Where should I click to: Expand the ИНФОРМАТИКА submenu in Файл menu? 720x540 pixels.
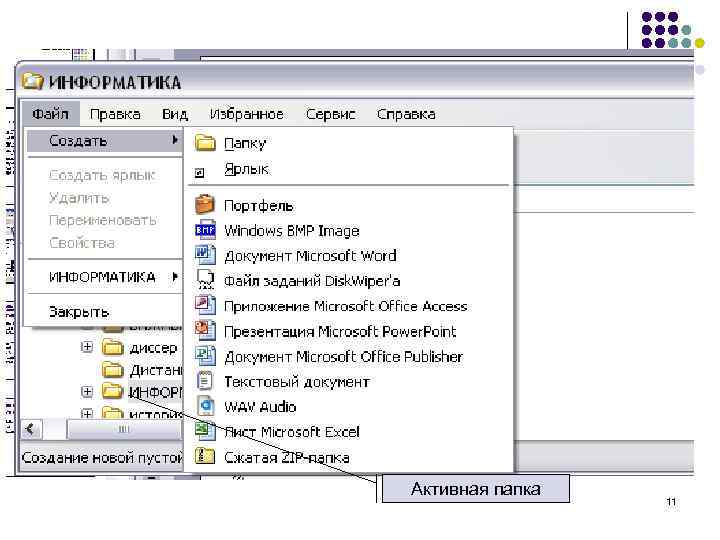(105, 277)
